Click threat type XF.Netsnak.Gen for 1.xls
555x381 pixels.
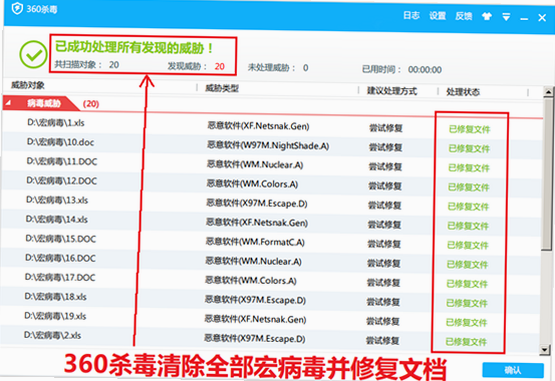point(258,126)
